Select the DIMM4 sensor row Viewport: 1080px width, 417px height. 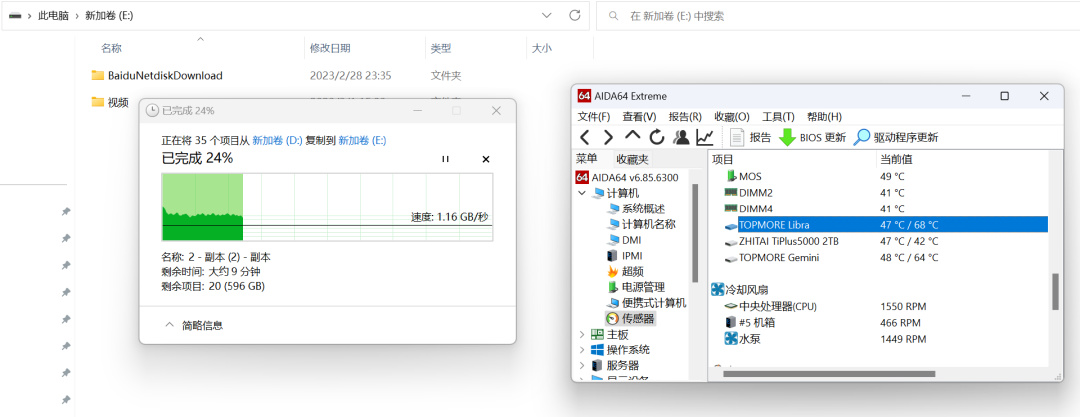(x=878, y=208)
